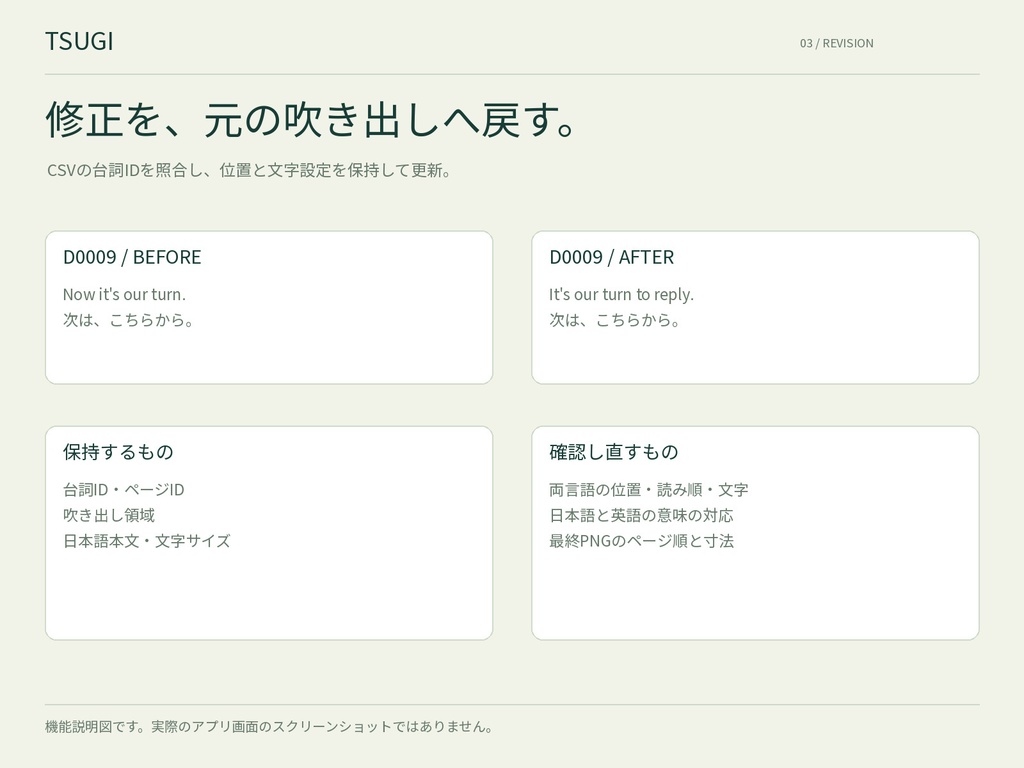1024x768 pixels.
Task: Click the "D0009 / AFTER" card title
Action: click(611, 257)
